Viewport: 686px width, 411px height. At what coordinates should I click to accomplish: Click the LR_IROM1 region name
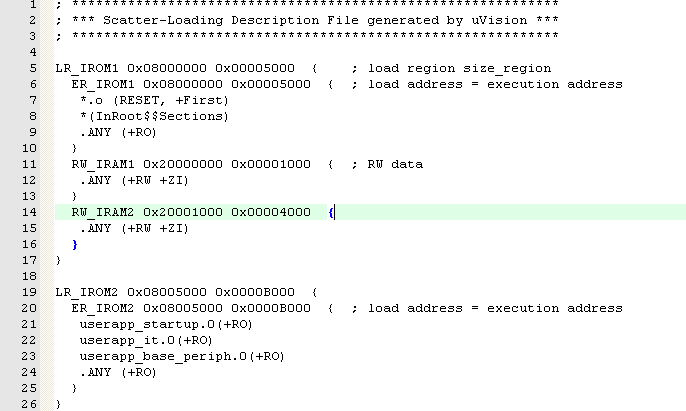point(87,68)
